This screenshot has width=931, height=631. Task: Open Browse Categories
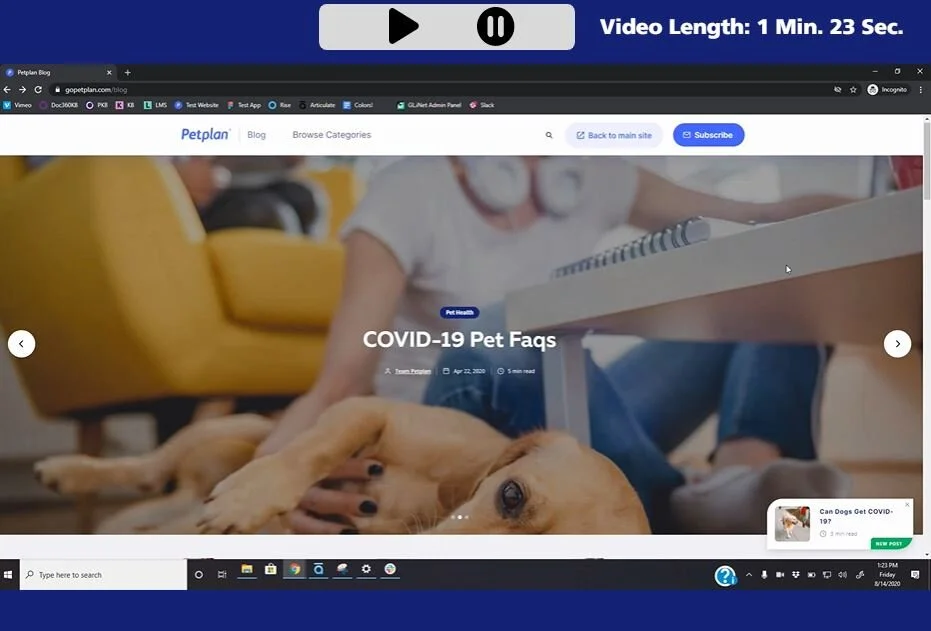pyautogui.click(x=331, y=134)
